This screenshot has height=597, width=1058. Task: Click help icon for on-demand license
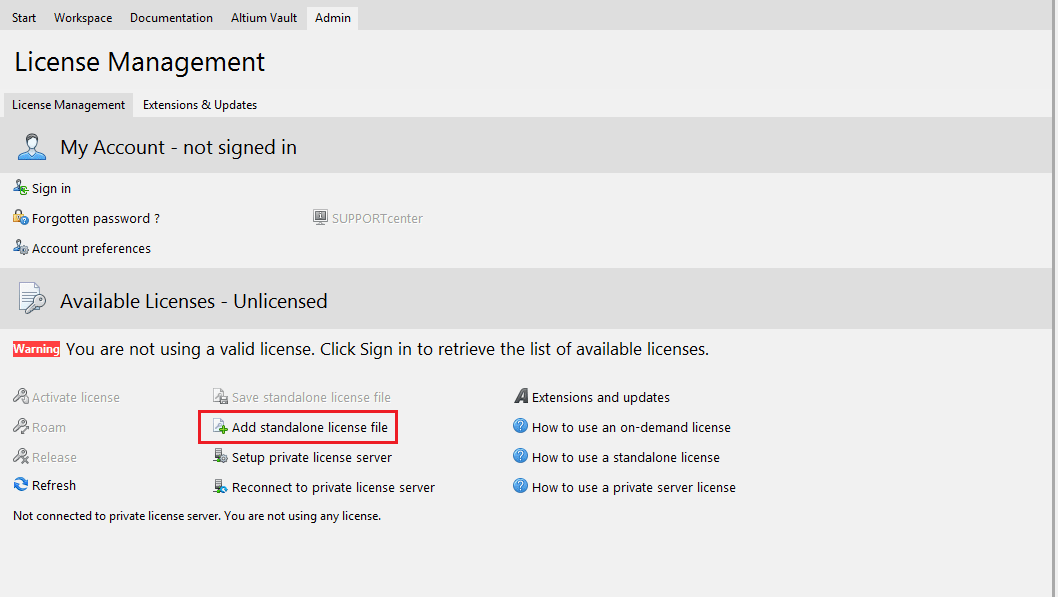pyautogui.click(x=521, y=427)
